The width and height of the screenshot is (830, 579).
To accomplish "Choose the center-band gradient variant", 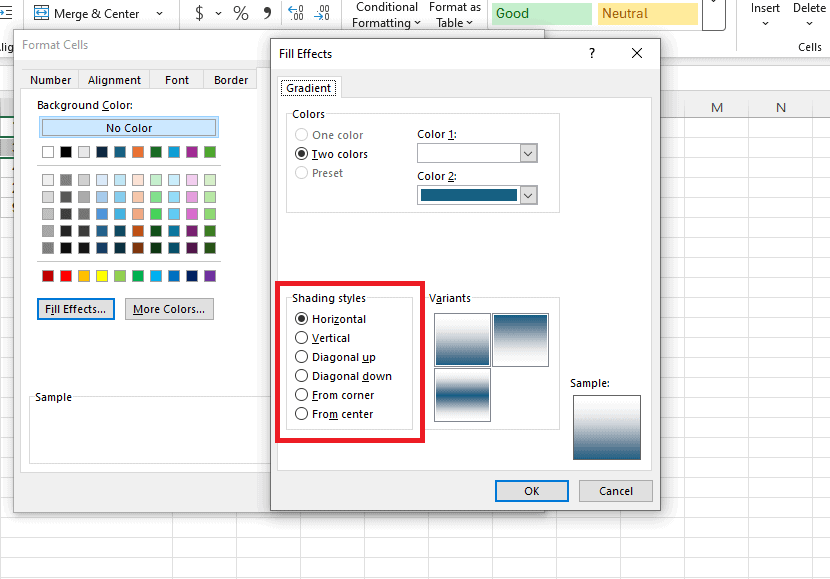I will (x=462, y=395).
